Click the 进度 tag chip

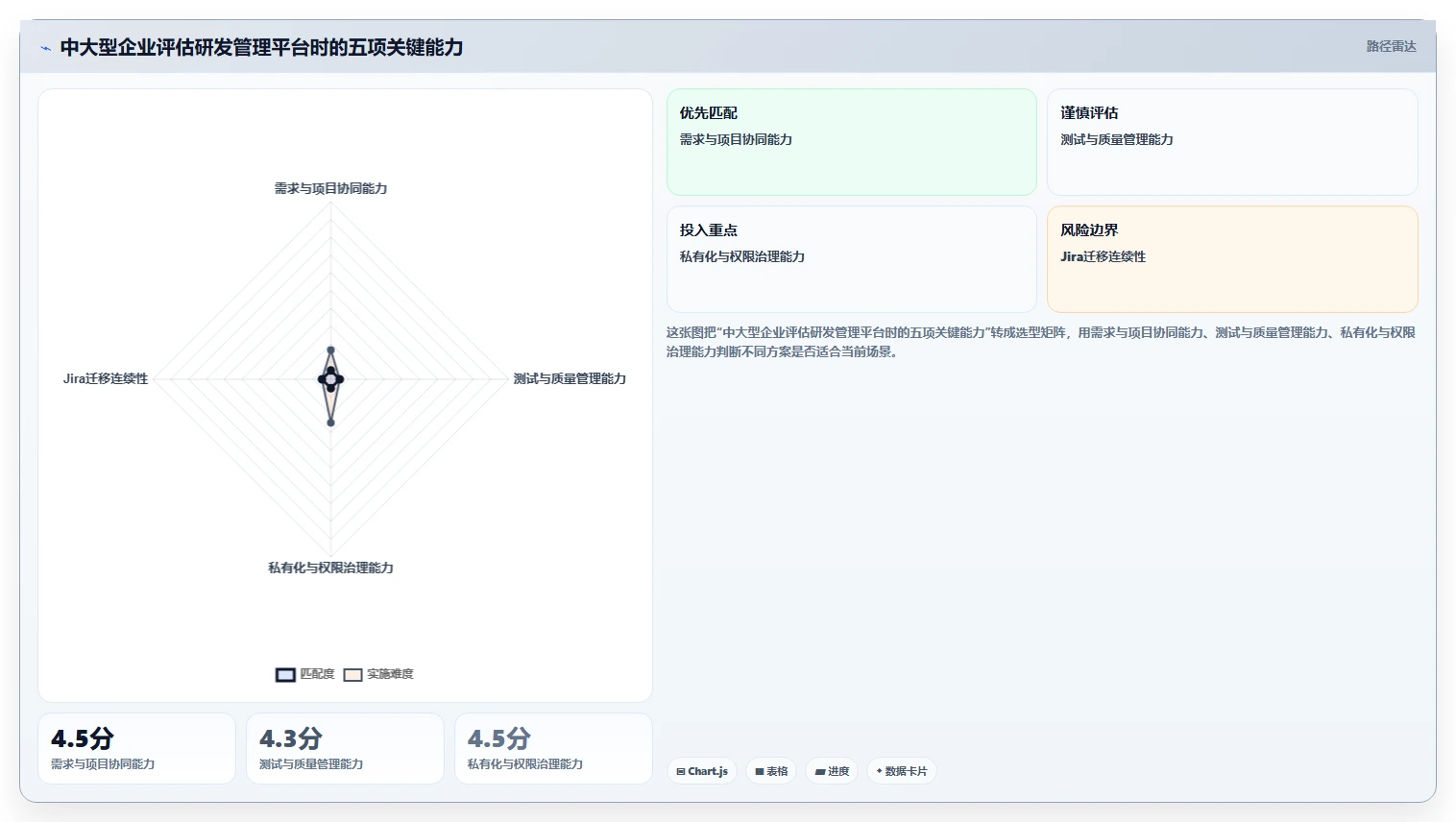tap(832, 771)
